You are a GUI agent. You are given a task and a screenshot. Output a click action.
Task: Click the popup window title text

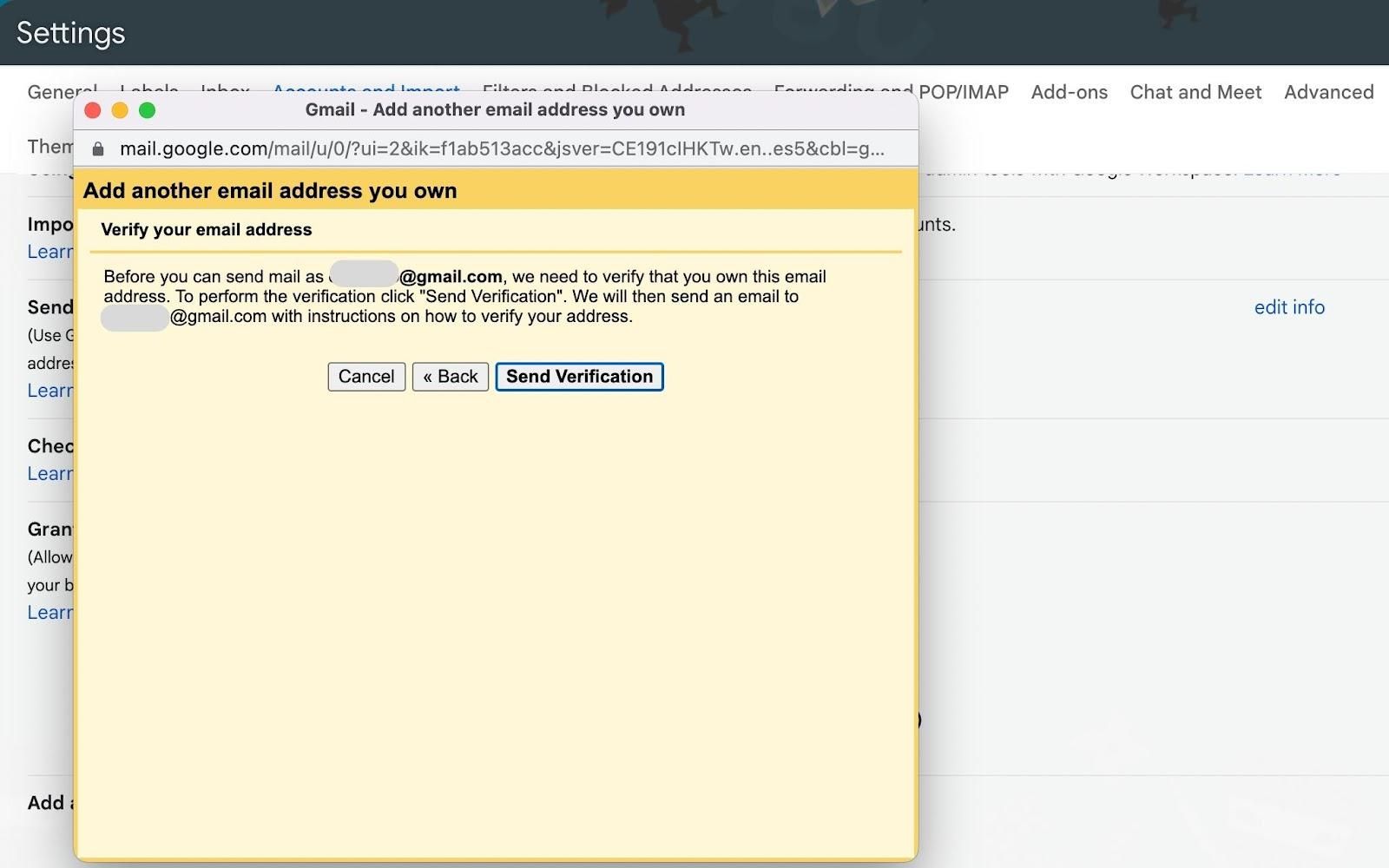click(x=495, y=110)
